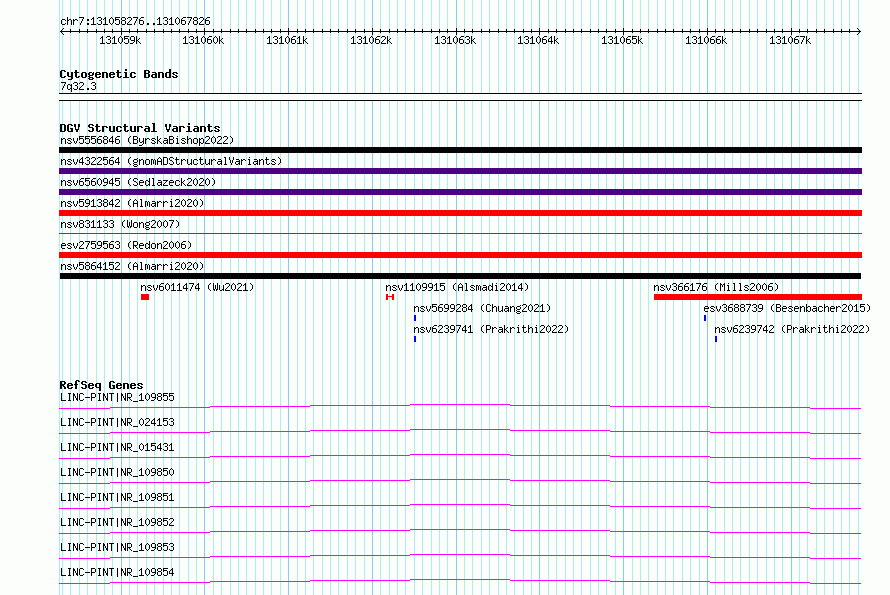The width and height of the screenshot is (890, 595).
Task: Click the Cytogenetic Bands track heading
Action: [x=119, y=74]
